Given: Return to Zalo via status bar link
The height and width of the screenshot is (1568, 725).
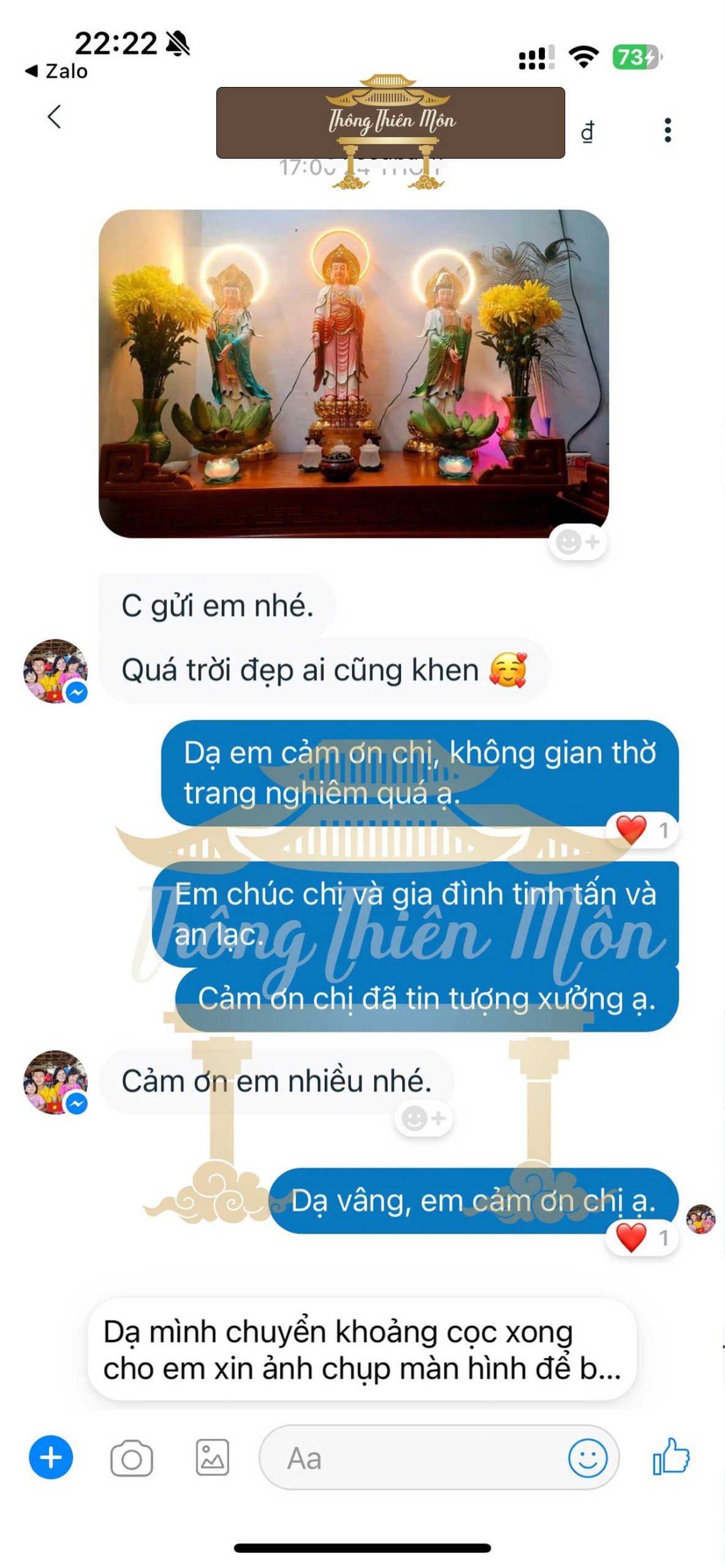Looking at the screenshot, I should [56, 71].
